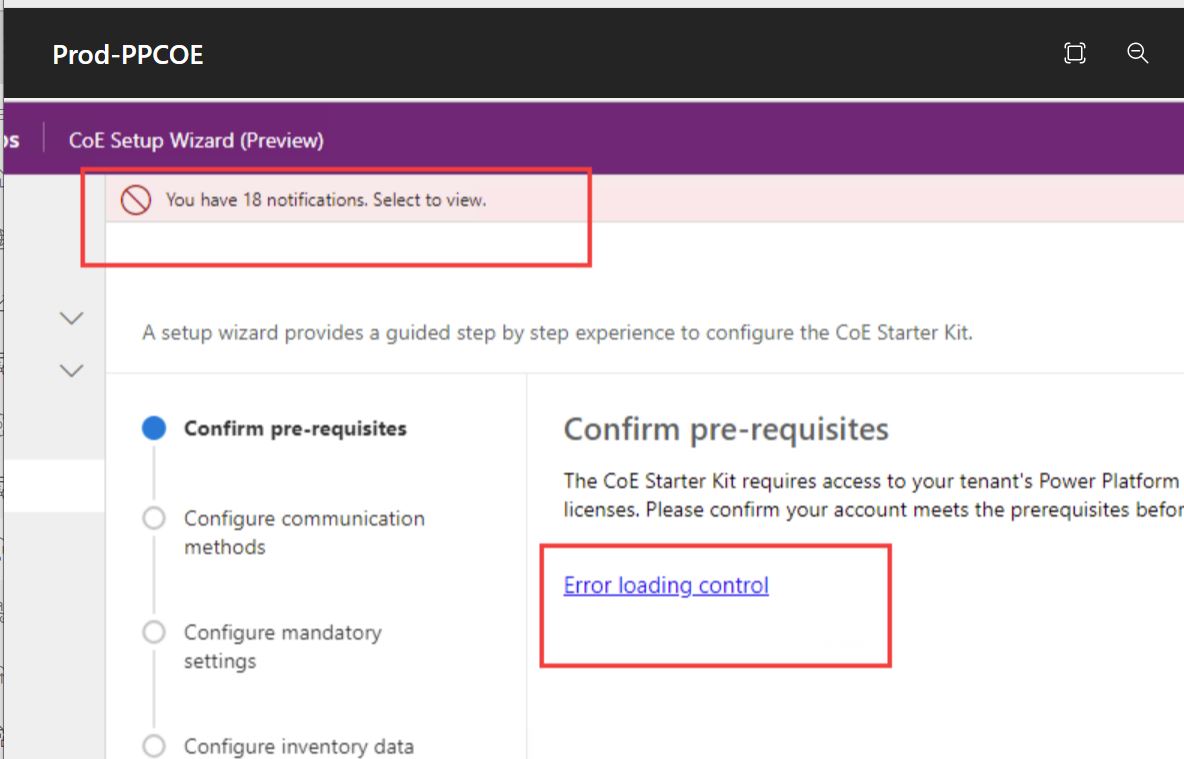Click the fullscreen toggle icon in the top bar
The height and width of the screenshot is (759, 1184).
1074,53
